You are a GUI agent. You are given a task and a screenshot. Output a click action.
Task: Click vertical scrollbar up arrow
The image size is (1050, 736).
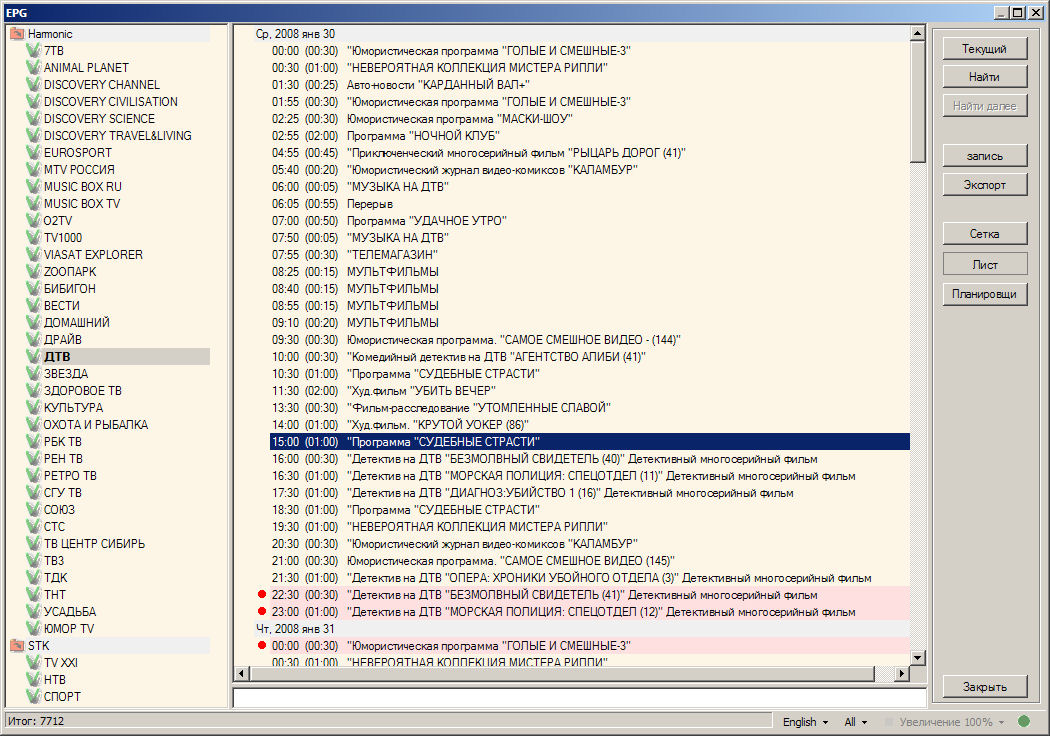917,33
